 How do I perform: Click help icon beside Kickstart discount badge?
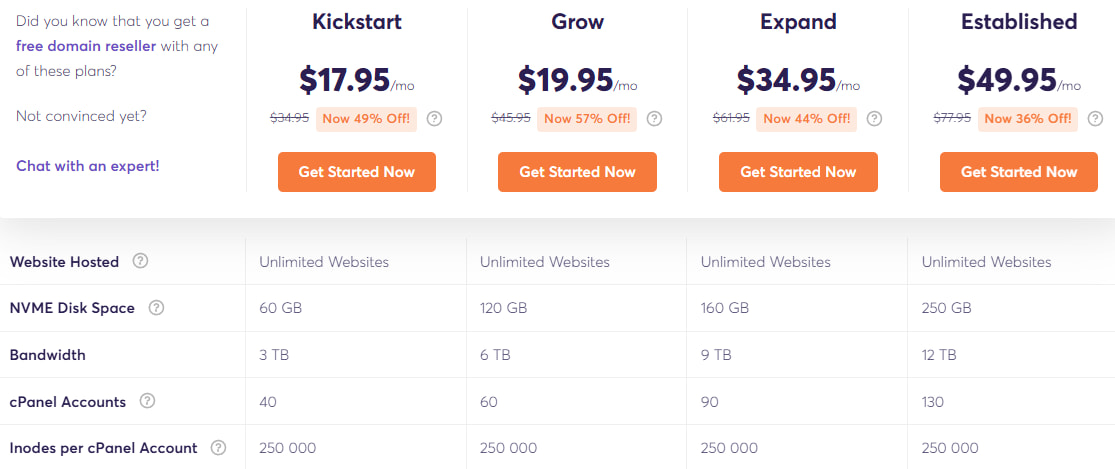point(434,119)
